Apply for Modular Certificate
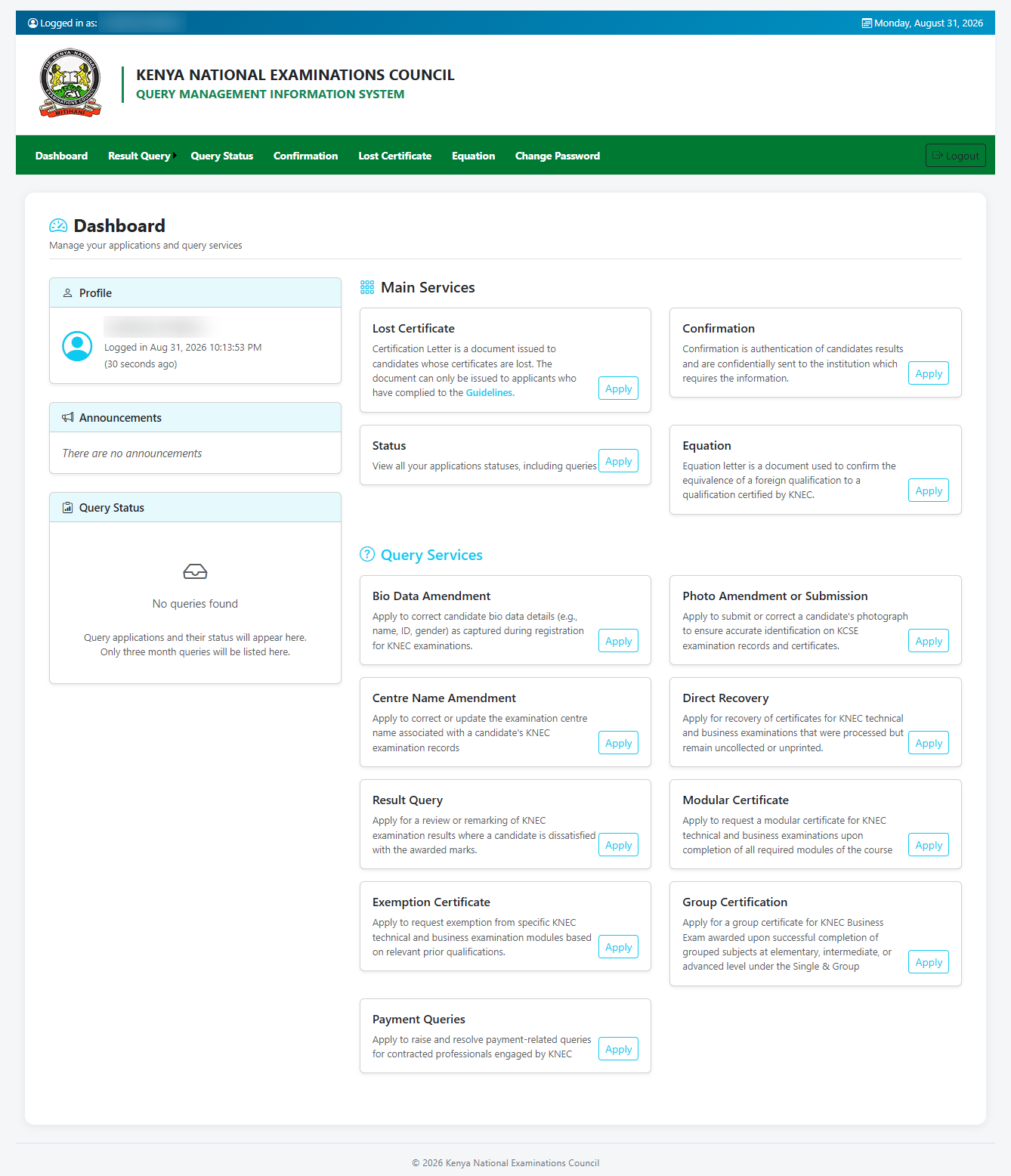 (x=929, y=845)
